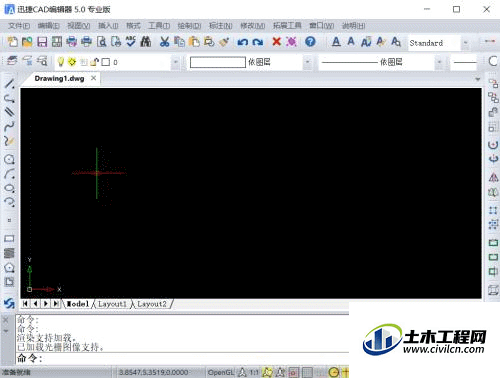Go to first layout tab arrow
The width and height of the screenshot is (500, 378).
click(x=25, y=304)
